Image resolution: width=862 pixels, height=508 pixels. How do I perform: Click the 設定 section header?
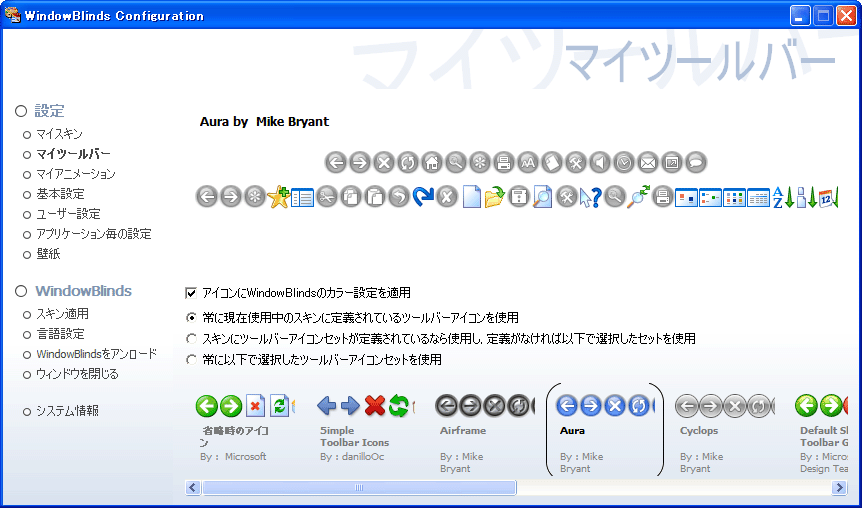49,111
